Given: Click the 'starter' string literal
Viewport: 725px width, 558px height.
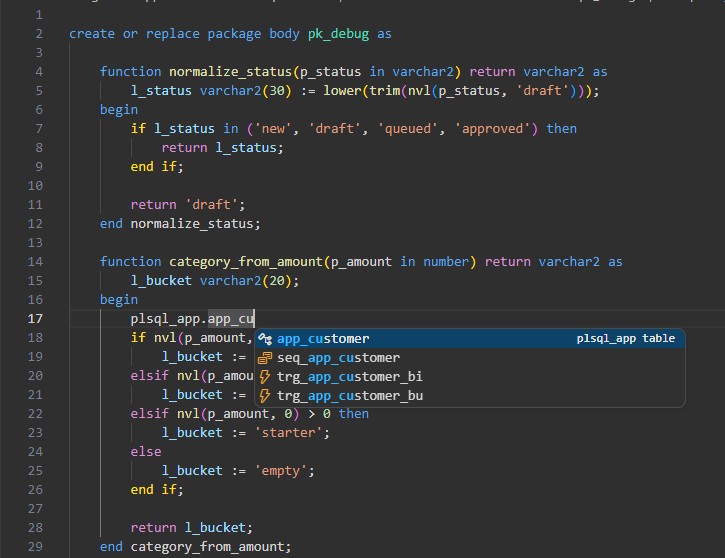Looking at the screenshot, I should click(x=288, y=433).
